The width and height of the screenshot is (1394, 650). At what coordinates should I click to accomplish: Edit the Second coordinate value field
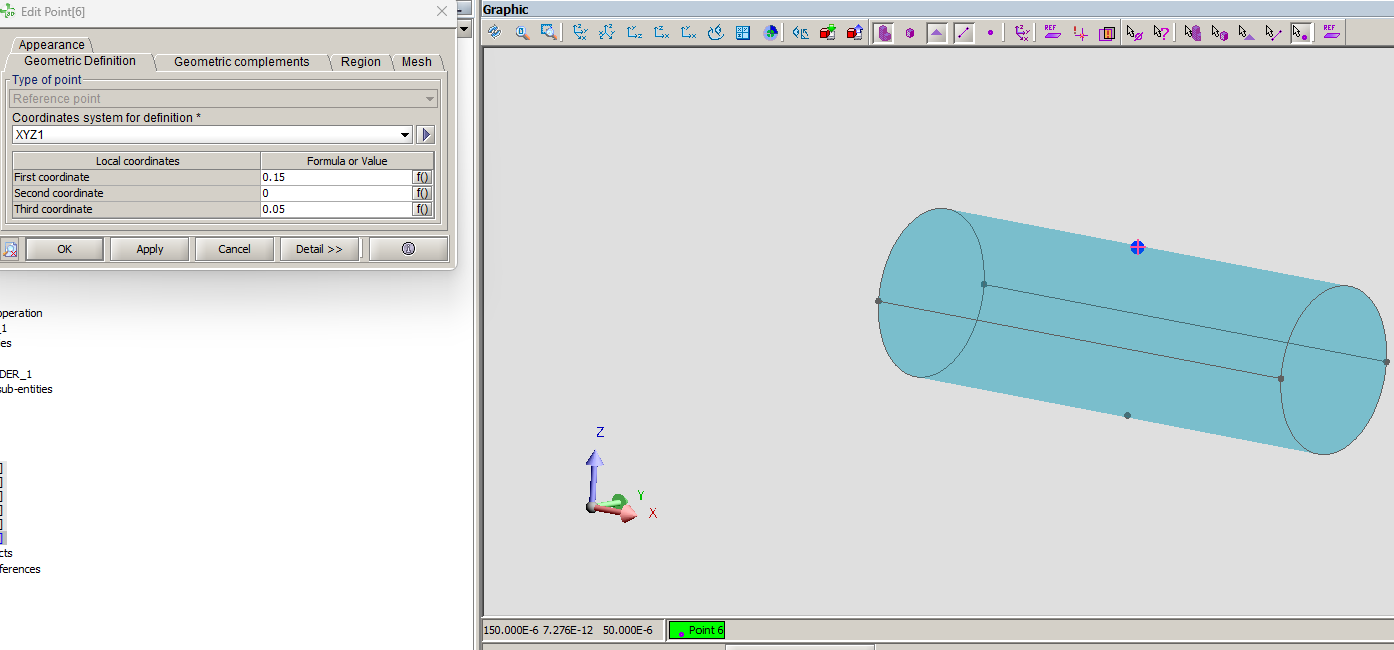[x=336, y=193]
